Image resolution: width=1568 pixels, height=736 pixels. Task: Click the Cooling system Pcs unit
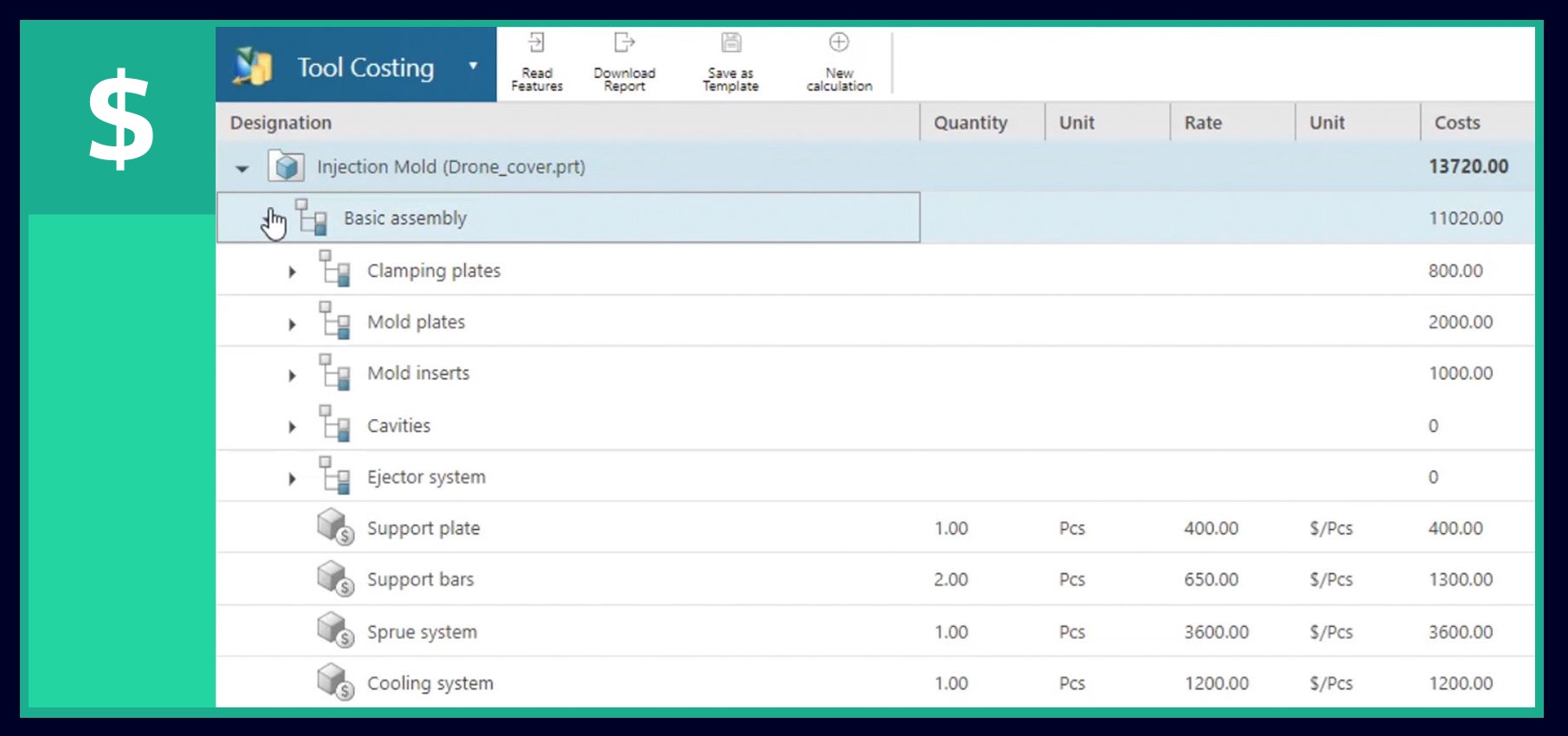tap(1072, 683)
